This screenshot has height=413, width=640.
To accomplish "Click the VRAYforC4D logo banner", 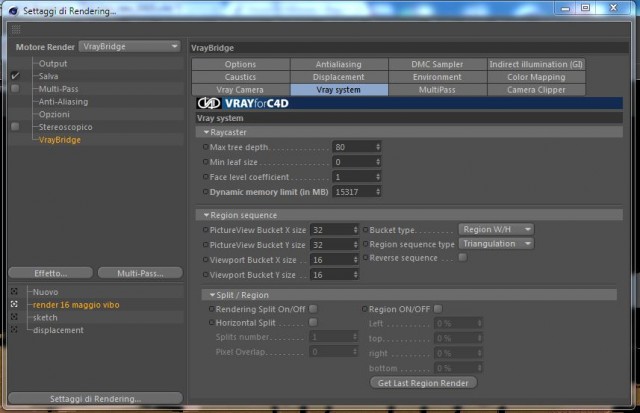I will [409, 103].
